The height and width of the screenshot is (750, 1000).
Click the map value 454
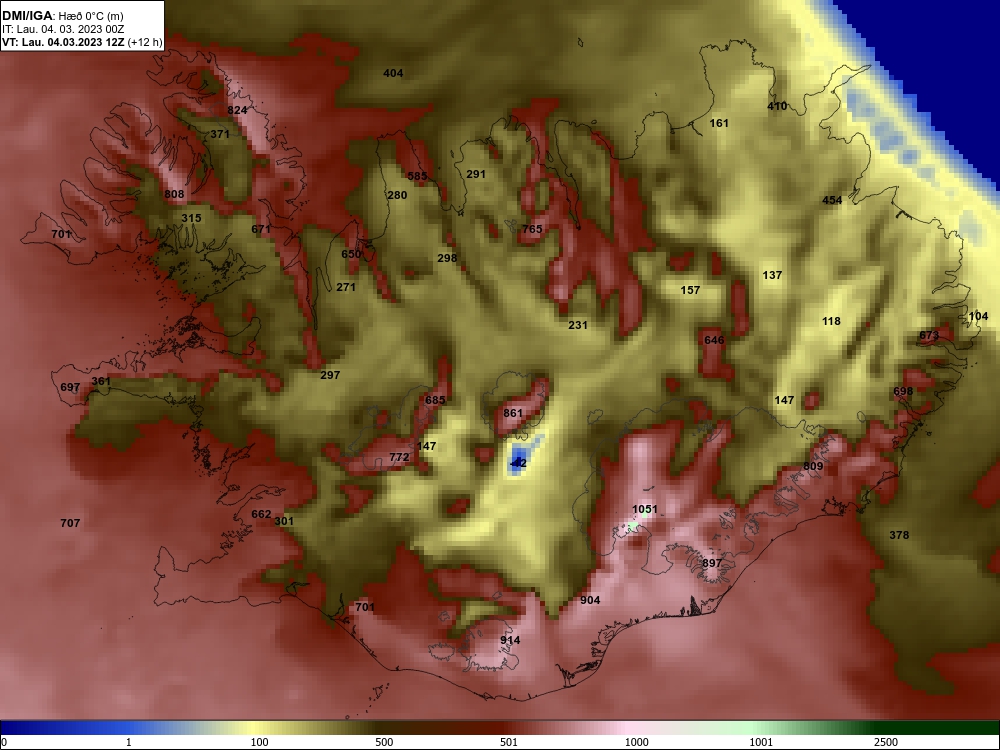pyautogui.click(x=832, y=200)
